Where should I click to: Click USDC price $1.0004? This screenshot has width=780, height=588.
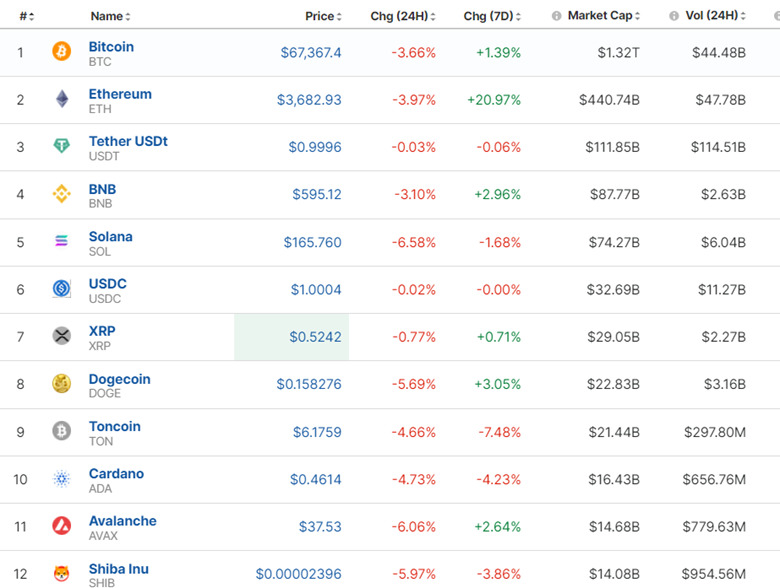click(x=316, y=290)
